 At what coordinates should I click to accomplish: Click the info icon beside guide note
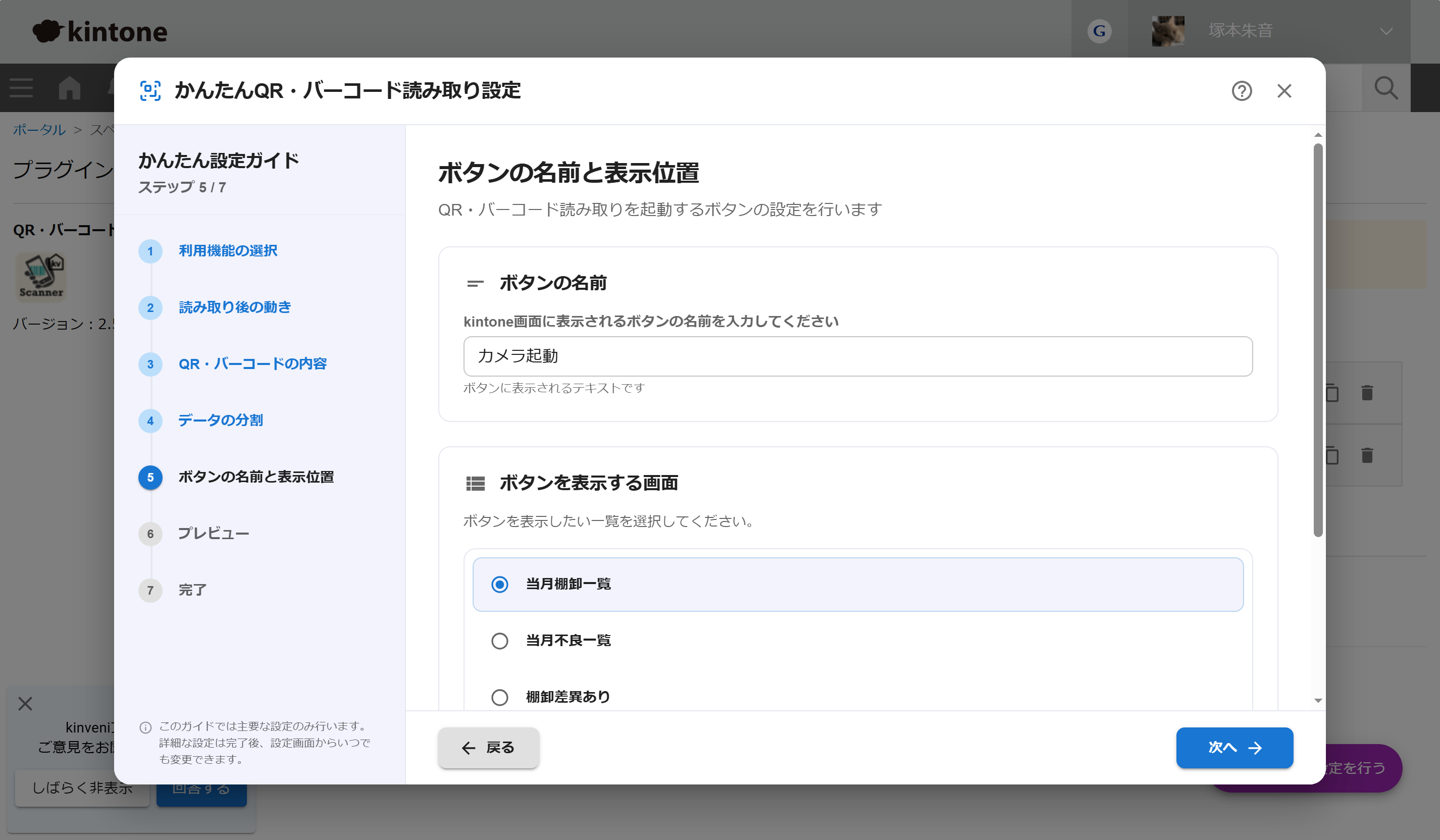[146, 727]
